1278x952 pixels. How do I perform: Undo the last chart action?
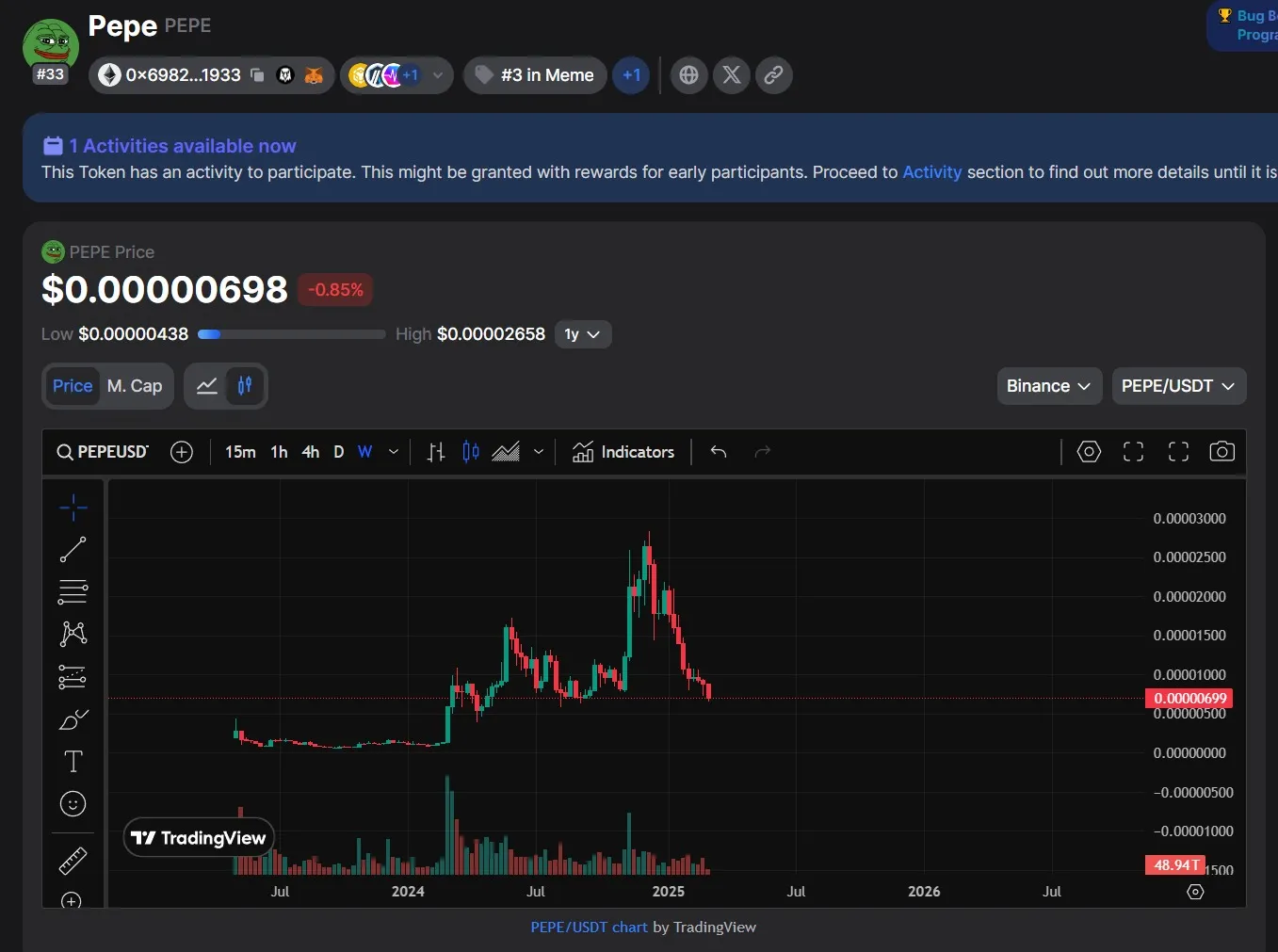pyautogui.click(x=719, y=452)
